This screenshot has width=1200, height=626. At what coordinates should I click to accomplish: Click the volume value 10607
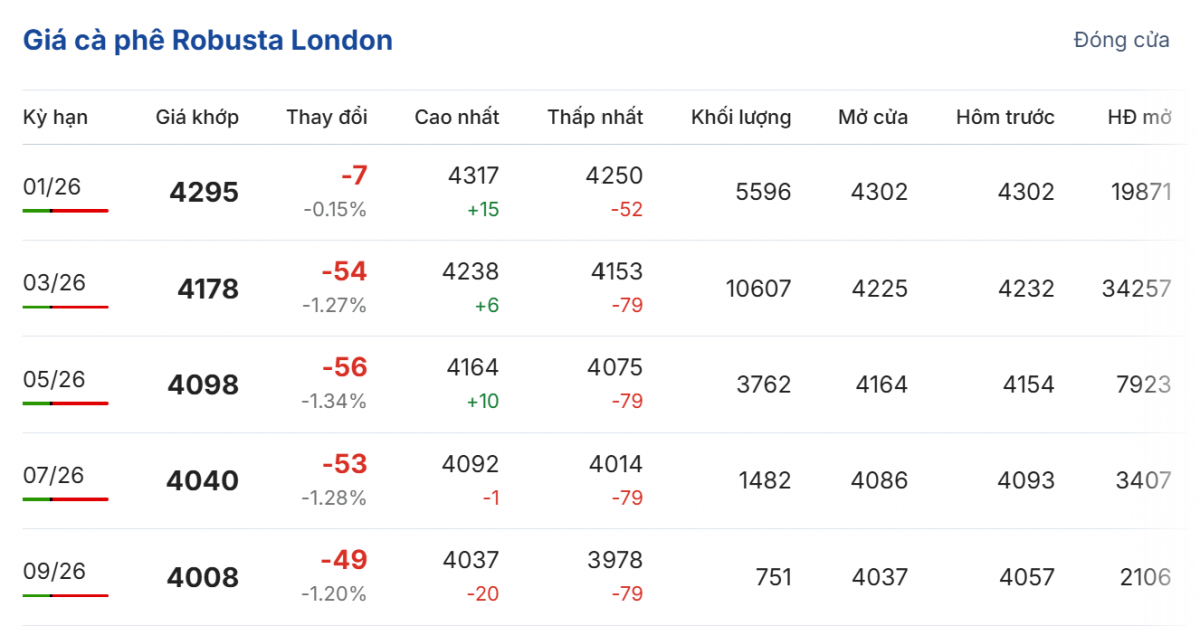[x=758, y=289]
